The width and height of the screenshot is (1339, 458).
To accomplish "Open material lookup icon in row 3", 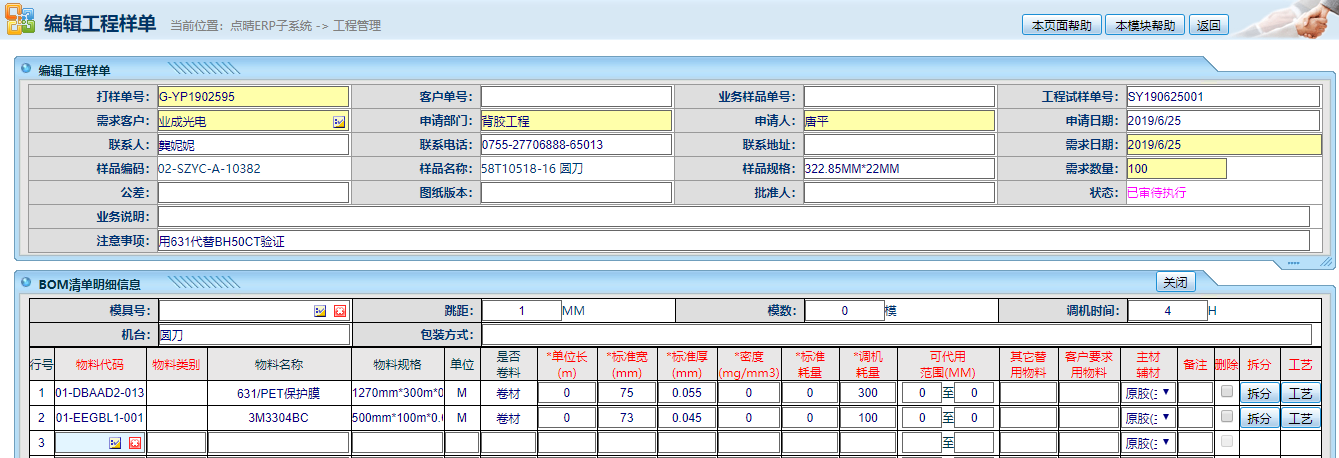I will (114, 442).
